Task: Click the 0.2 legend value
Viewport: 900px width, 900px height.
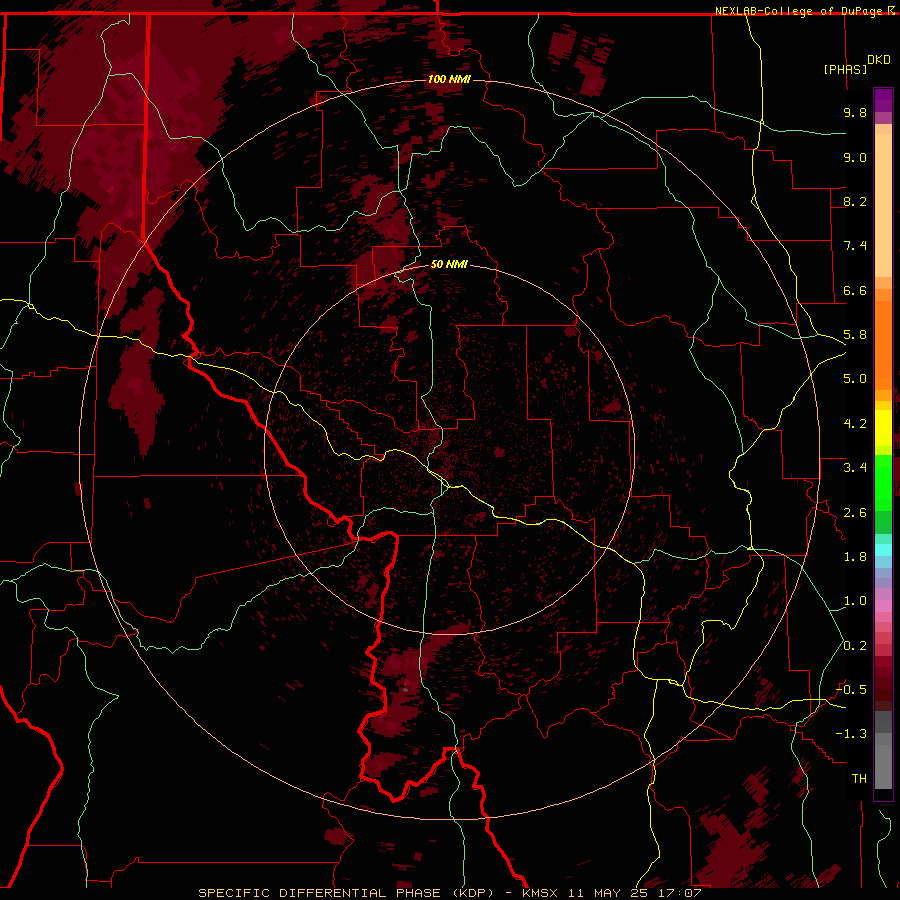Action: click(855, 646)
